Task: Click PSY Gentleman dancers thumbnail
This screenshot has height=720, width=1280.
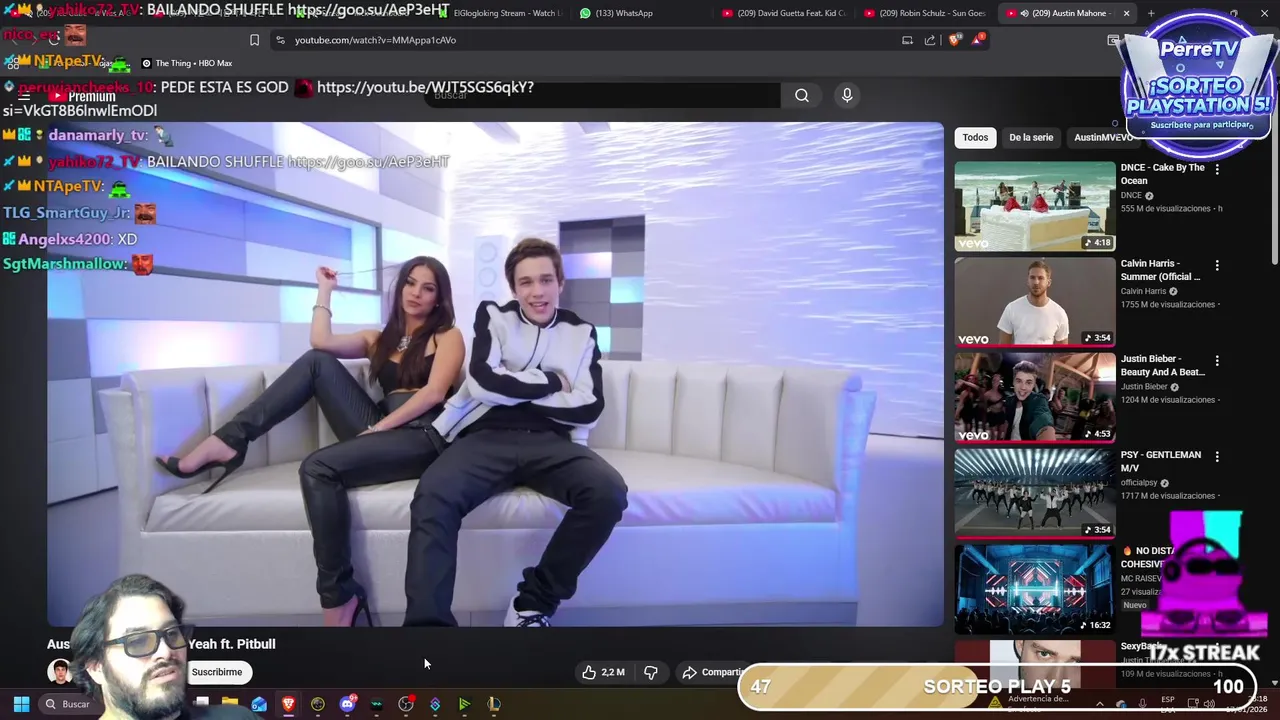Action: coord(1034,493)
